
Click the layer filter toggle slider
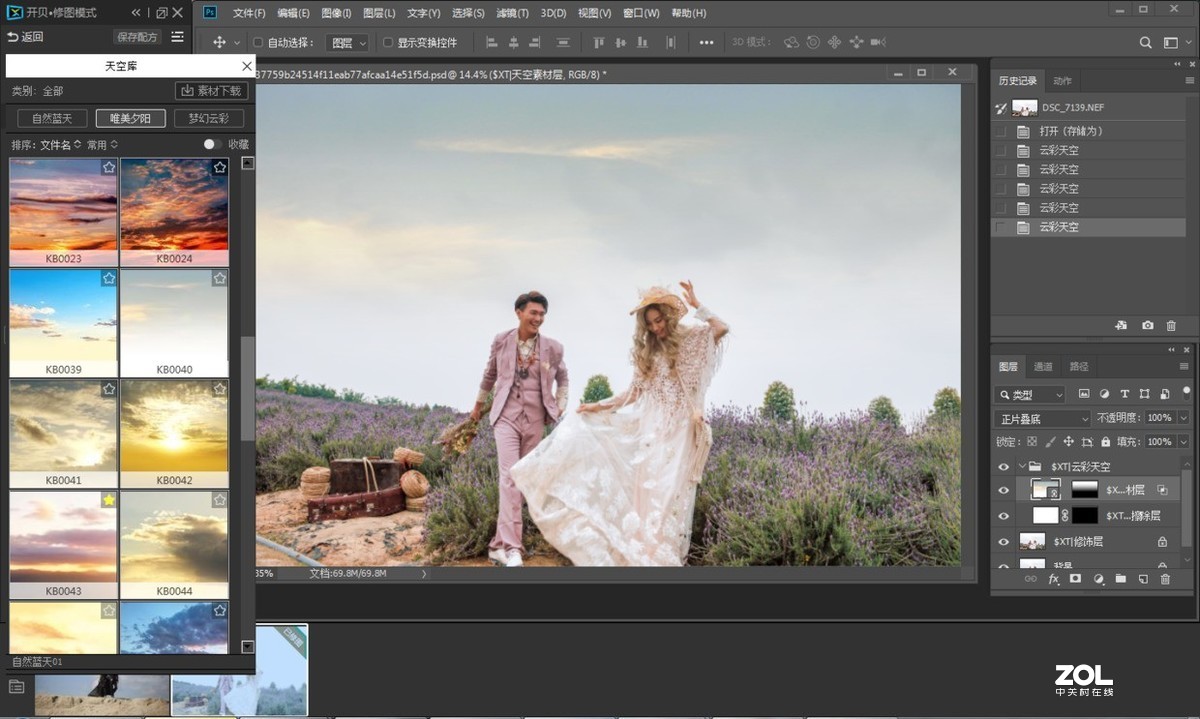[x=1186, y=393]
